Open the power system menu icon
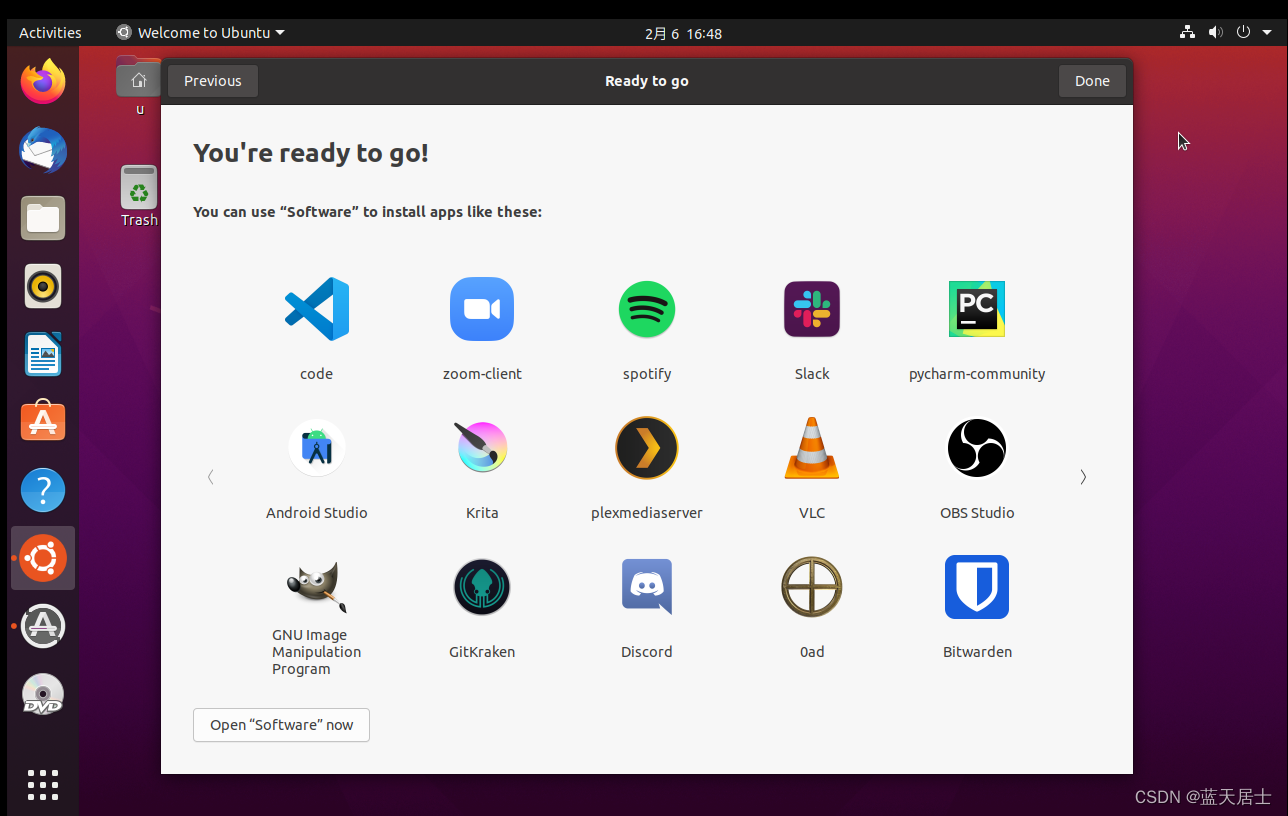This screenshot has height=816, width=1288. [x=1243, y=33]
